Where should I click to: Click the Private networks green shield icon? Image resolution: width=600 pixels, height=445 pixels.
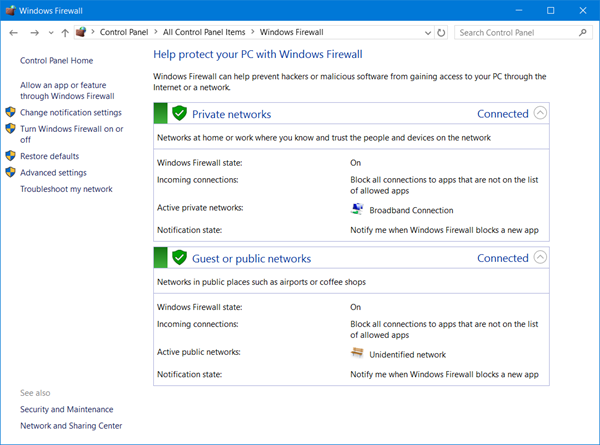[x=179, y=113]
